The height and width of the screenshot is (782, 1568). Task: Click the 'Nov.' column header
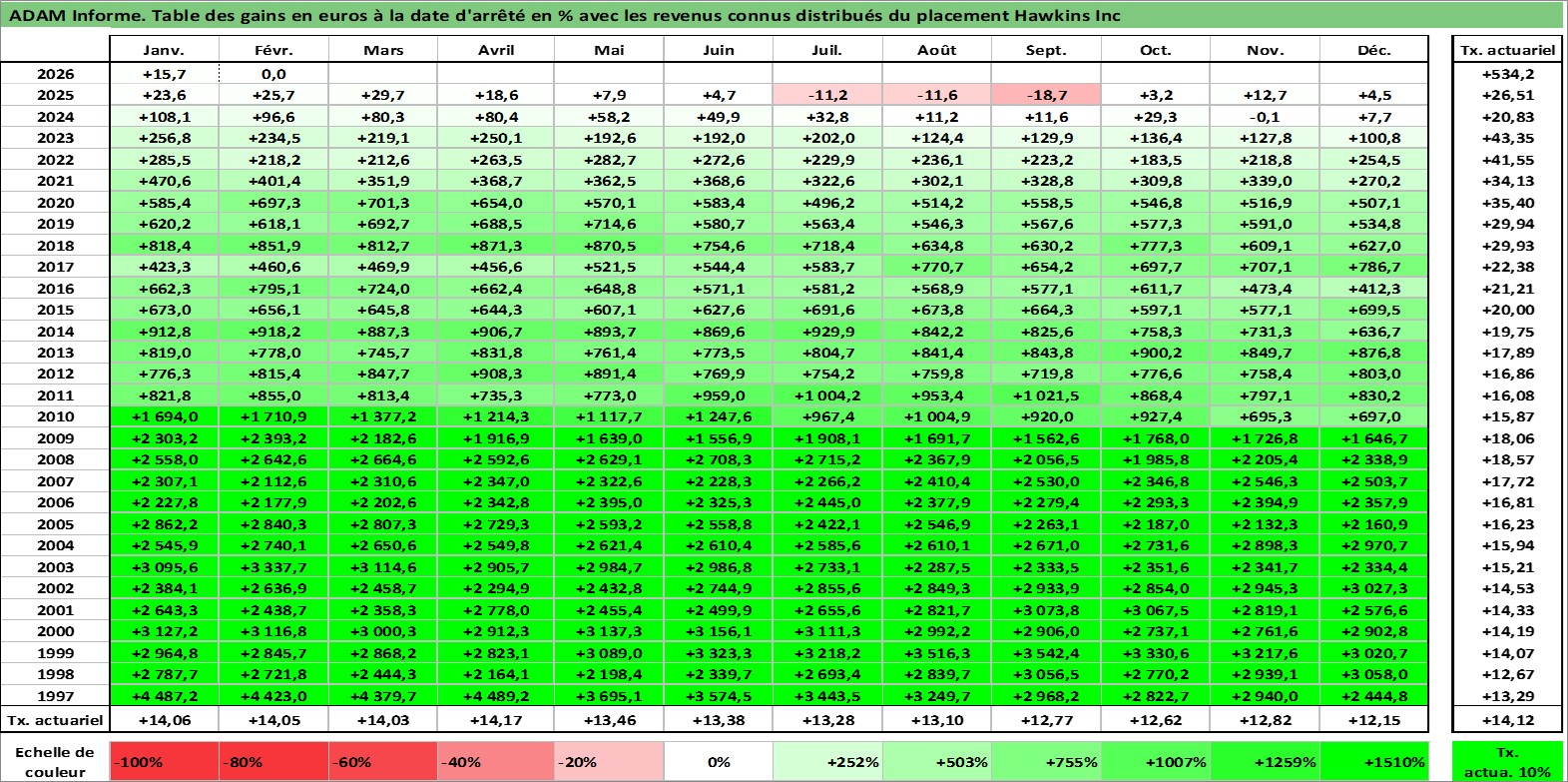tap(1266, 50)
